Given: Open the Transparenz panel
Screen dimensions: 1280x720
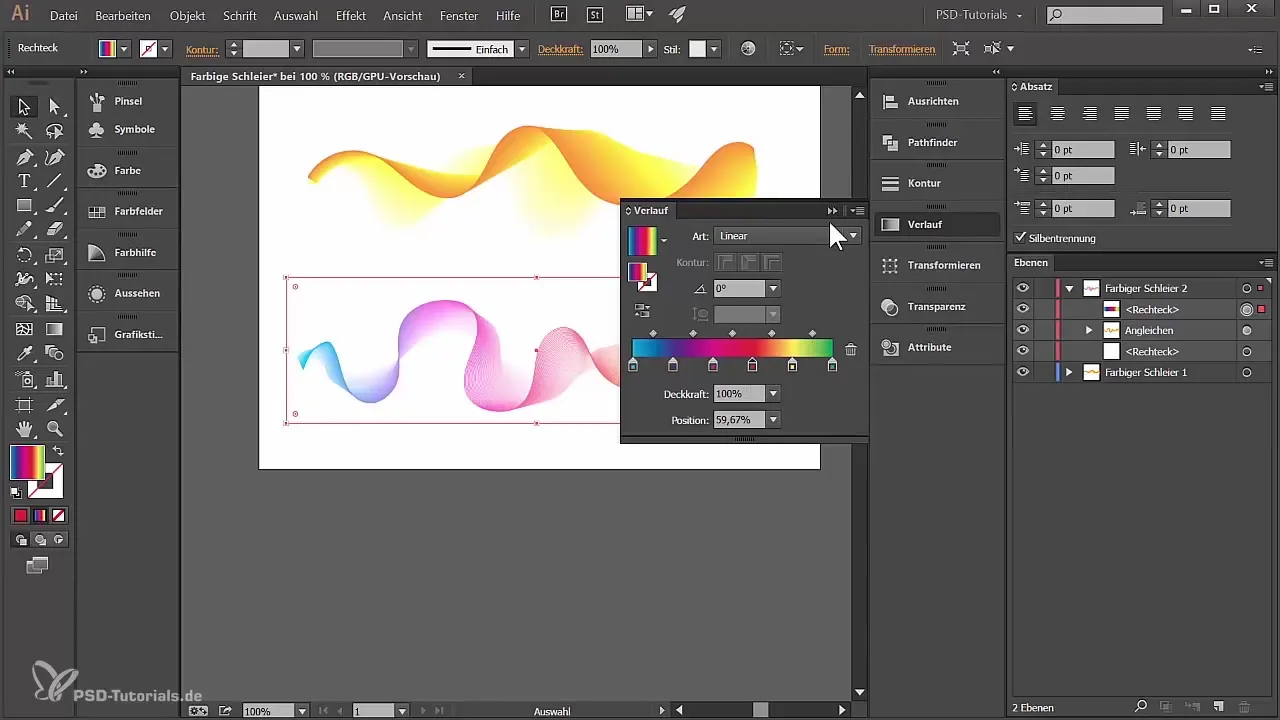Looking at the screenshot, I should pyautogui.click(x=936, y=306).
